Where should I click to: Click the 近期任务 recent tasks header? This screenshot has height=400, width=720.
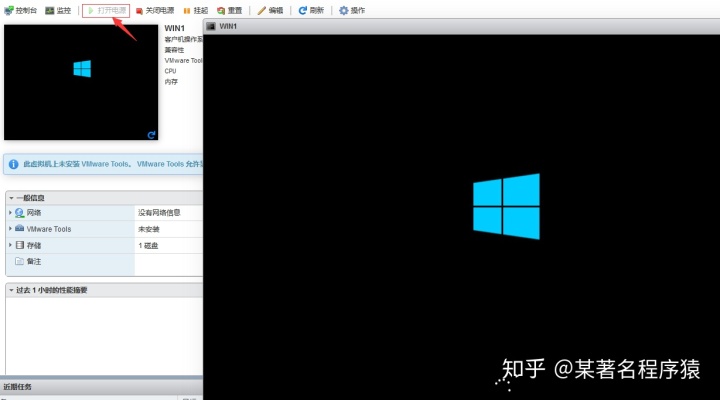17,387
